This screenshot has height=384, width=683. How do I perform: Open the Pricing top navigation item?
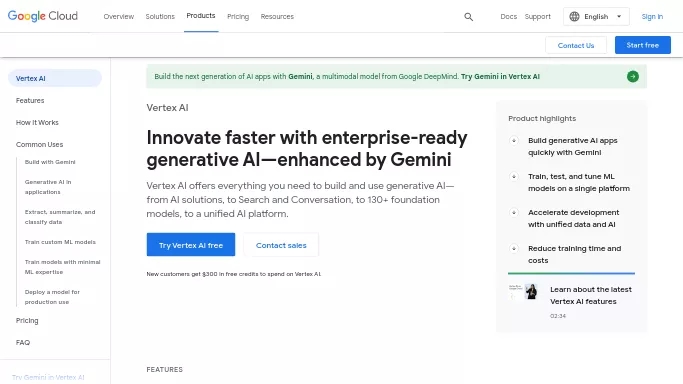[238, 17]
